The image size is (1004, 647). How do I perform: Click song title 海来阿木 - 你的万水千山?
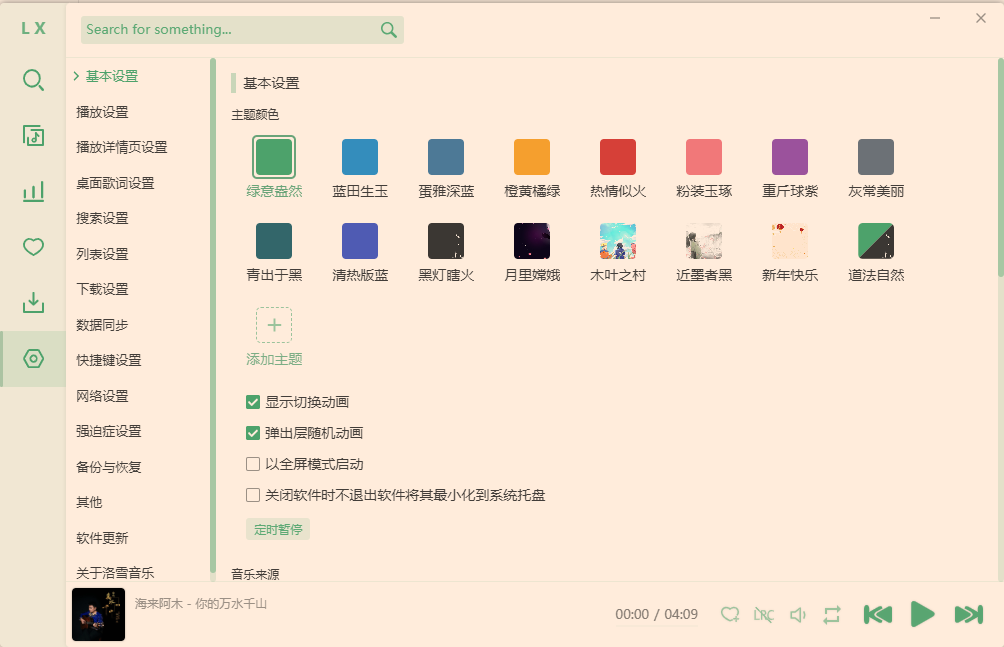click(200, 603)
